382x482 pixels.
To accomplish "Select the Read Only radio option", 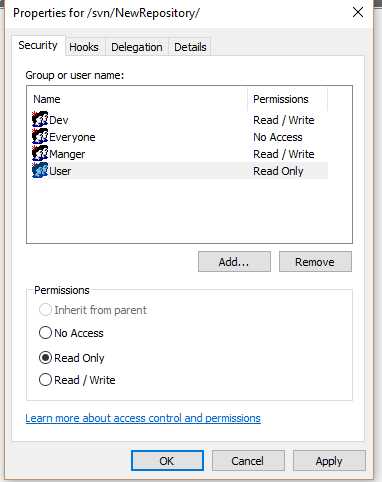I will (x=45, y=358).
